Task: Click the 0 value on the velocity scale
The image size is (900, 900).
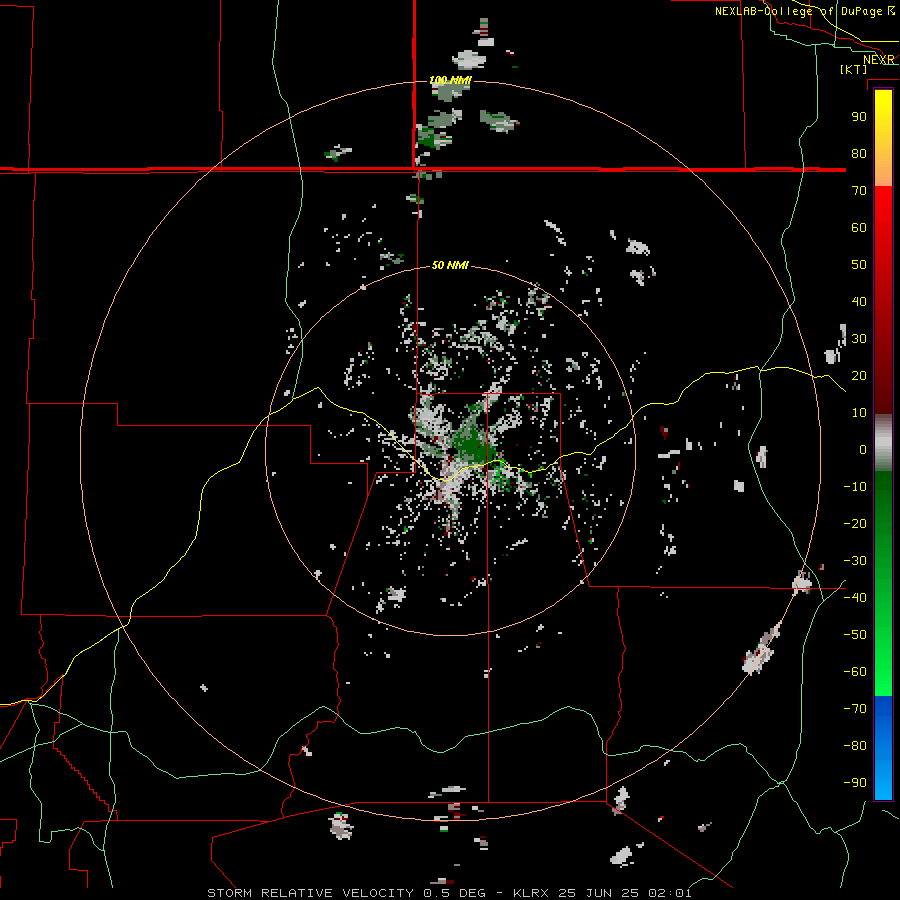Action: pos(863,449)
